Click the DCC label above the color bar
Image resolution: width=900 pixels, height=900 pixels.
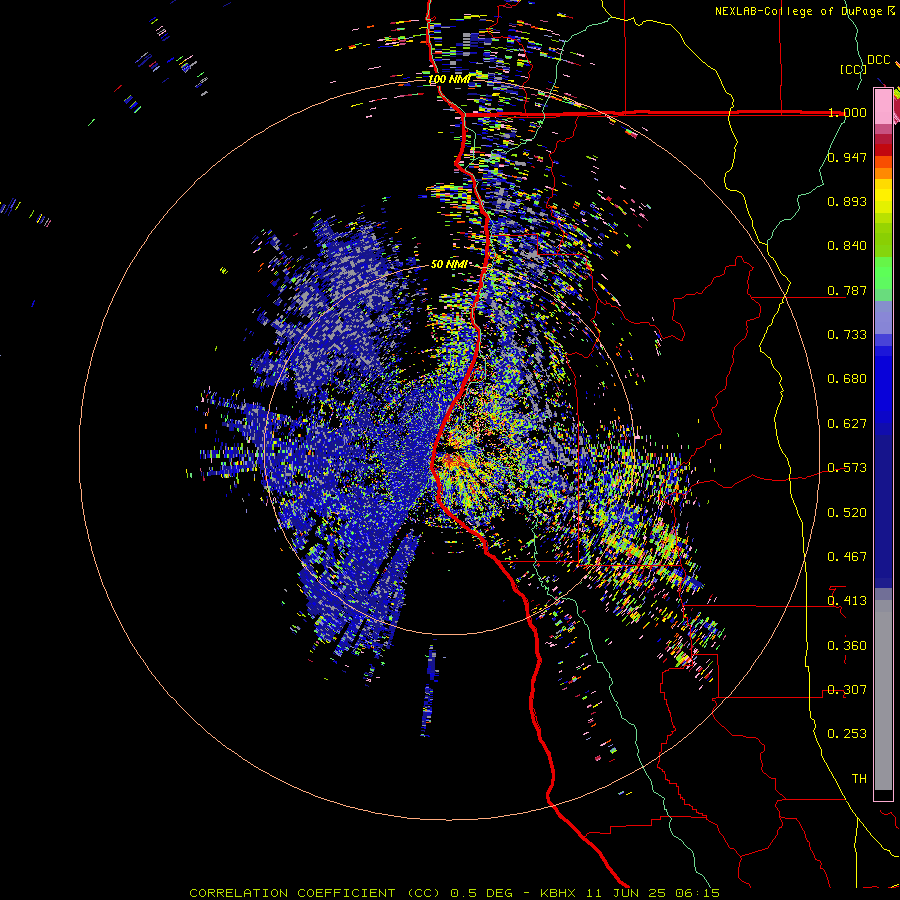878,60
